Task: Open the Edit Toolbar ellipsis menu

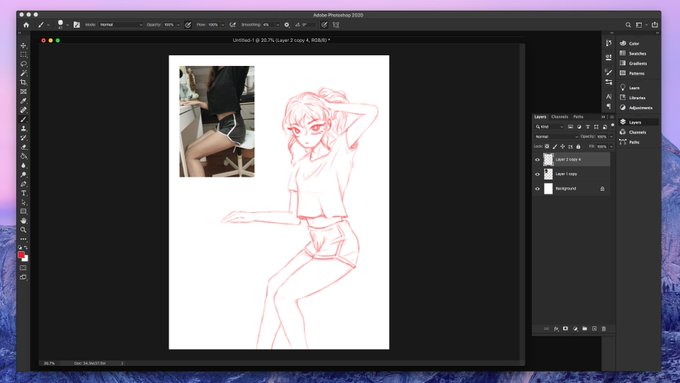Action: click(x=23, y=239)
